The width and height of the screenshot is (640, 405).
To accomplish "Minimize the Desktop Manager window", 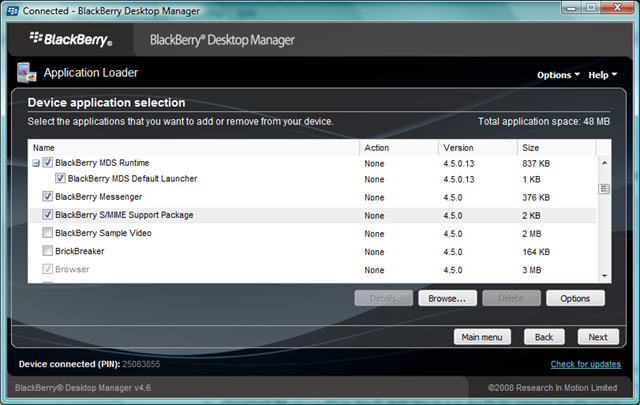I will [x=571, y=8].
